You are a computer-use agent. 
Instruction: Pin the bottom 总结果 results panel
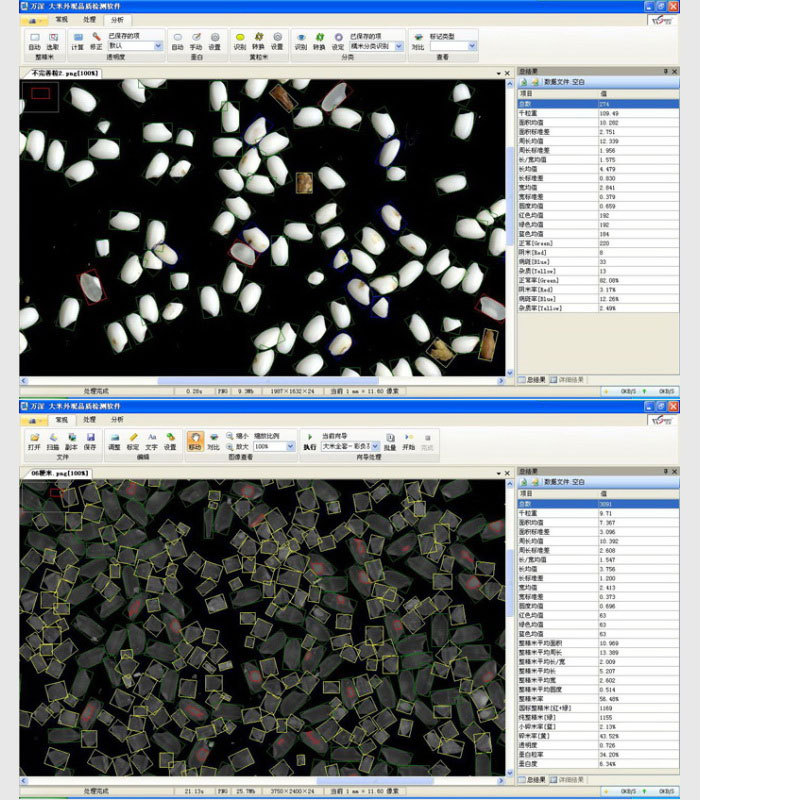pyautogui.click(x=665, y=471)
